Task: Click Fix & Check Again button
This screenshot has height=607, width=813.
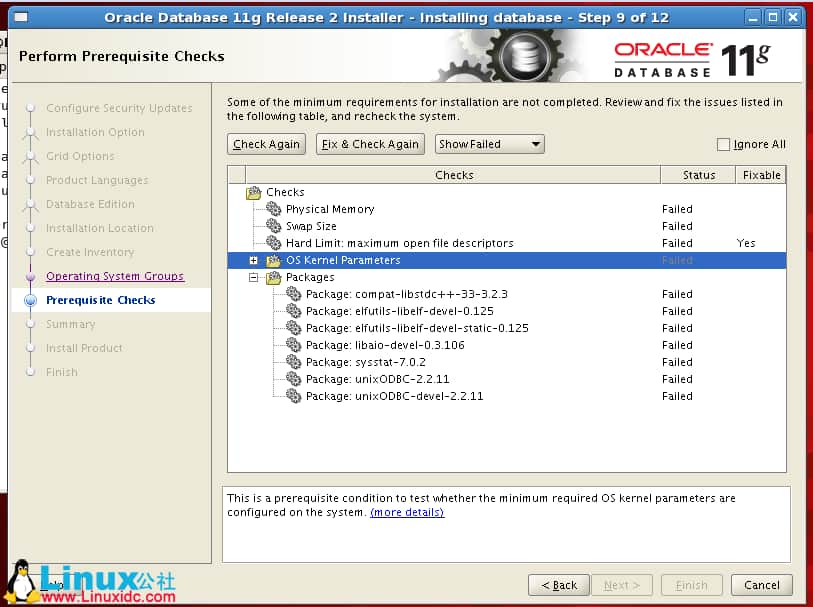Action: pos(370,144)
